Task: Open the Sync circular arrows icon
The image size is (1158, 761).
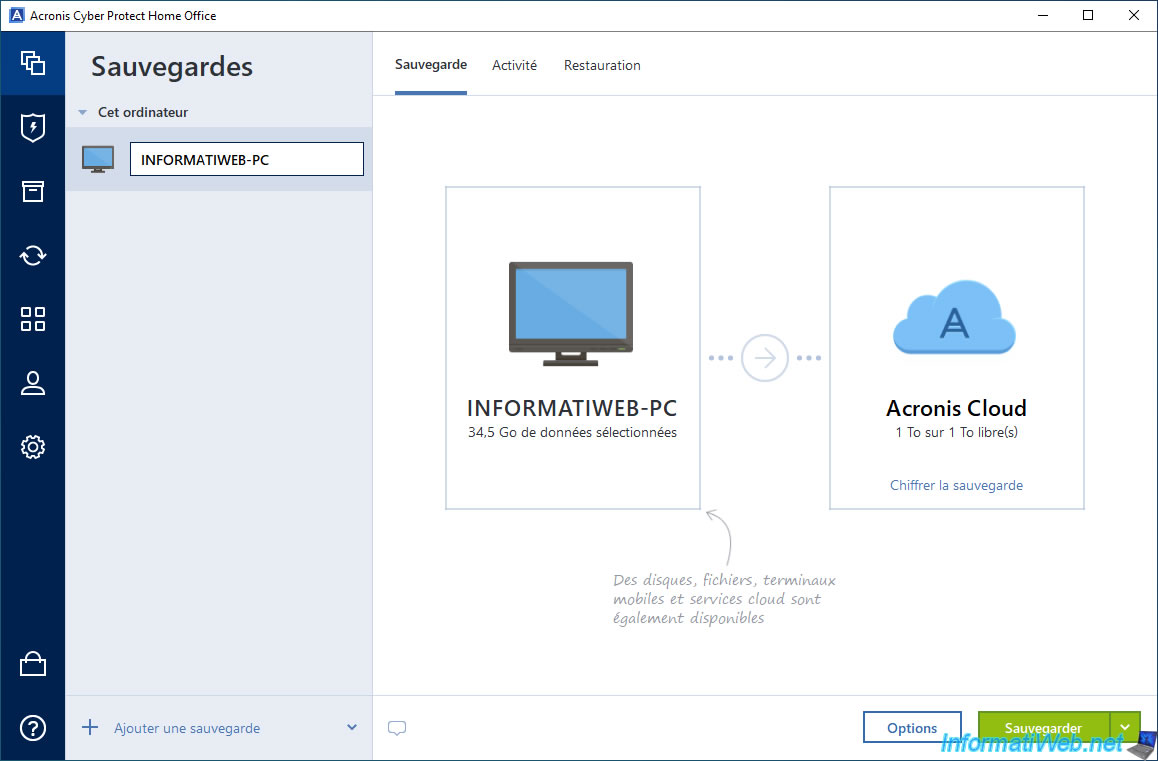Action: coord(32,256)
